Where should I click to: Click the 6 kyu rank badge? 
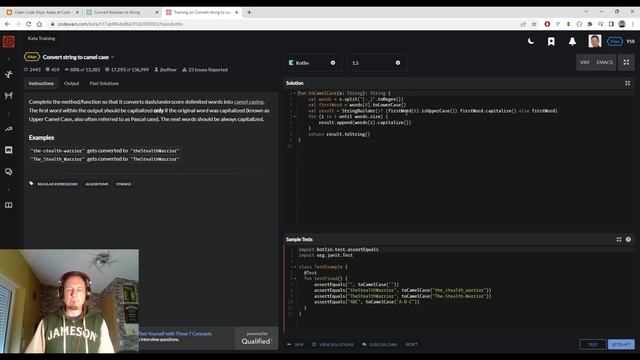(31, 57)
